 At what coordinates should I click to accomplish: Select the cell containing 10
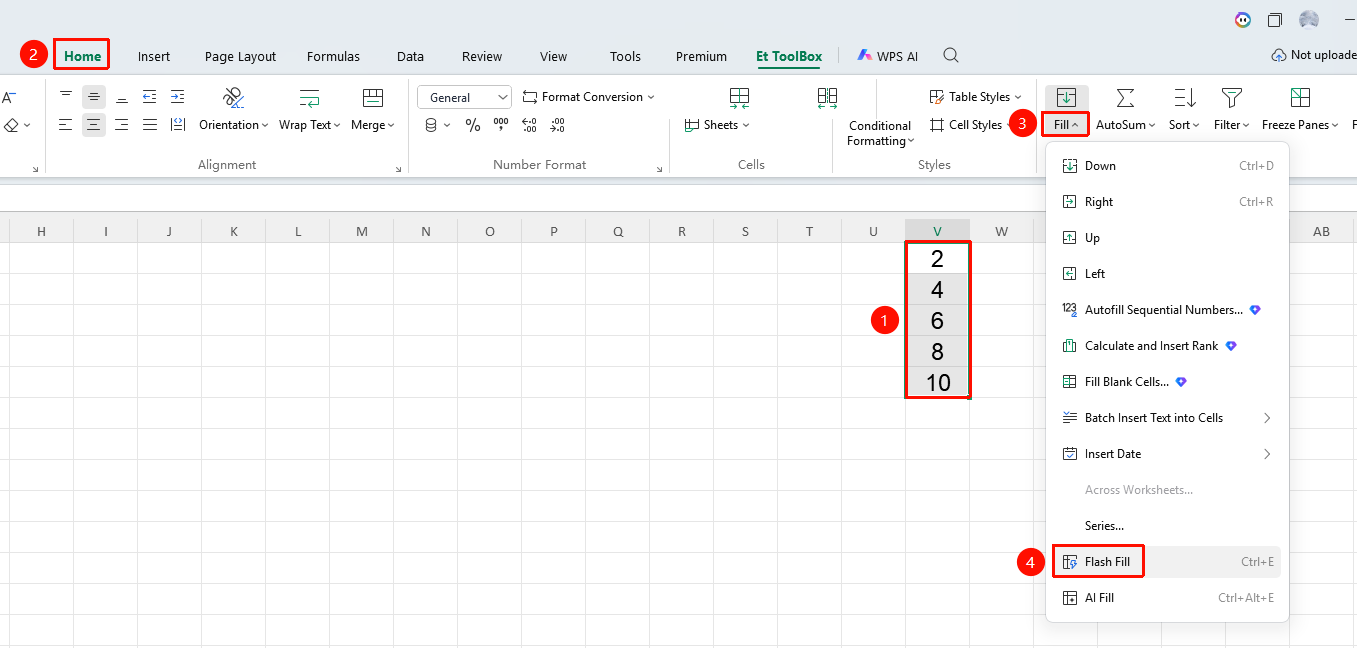(x=937, y=382)
